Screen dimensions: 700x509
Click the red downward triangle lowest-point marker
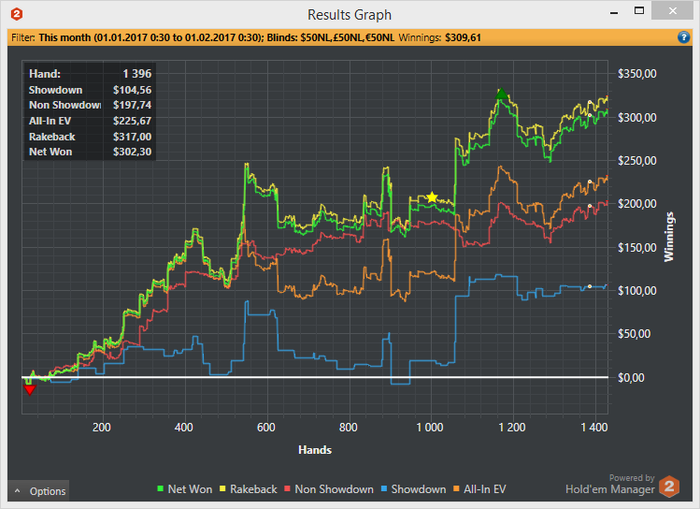click(x=29, y=390)
